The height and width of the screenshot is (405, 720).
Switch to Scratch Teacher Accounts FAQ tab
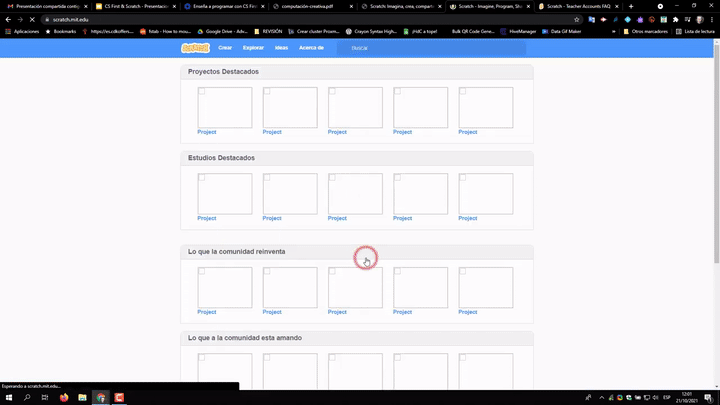tap(578, 6)
